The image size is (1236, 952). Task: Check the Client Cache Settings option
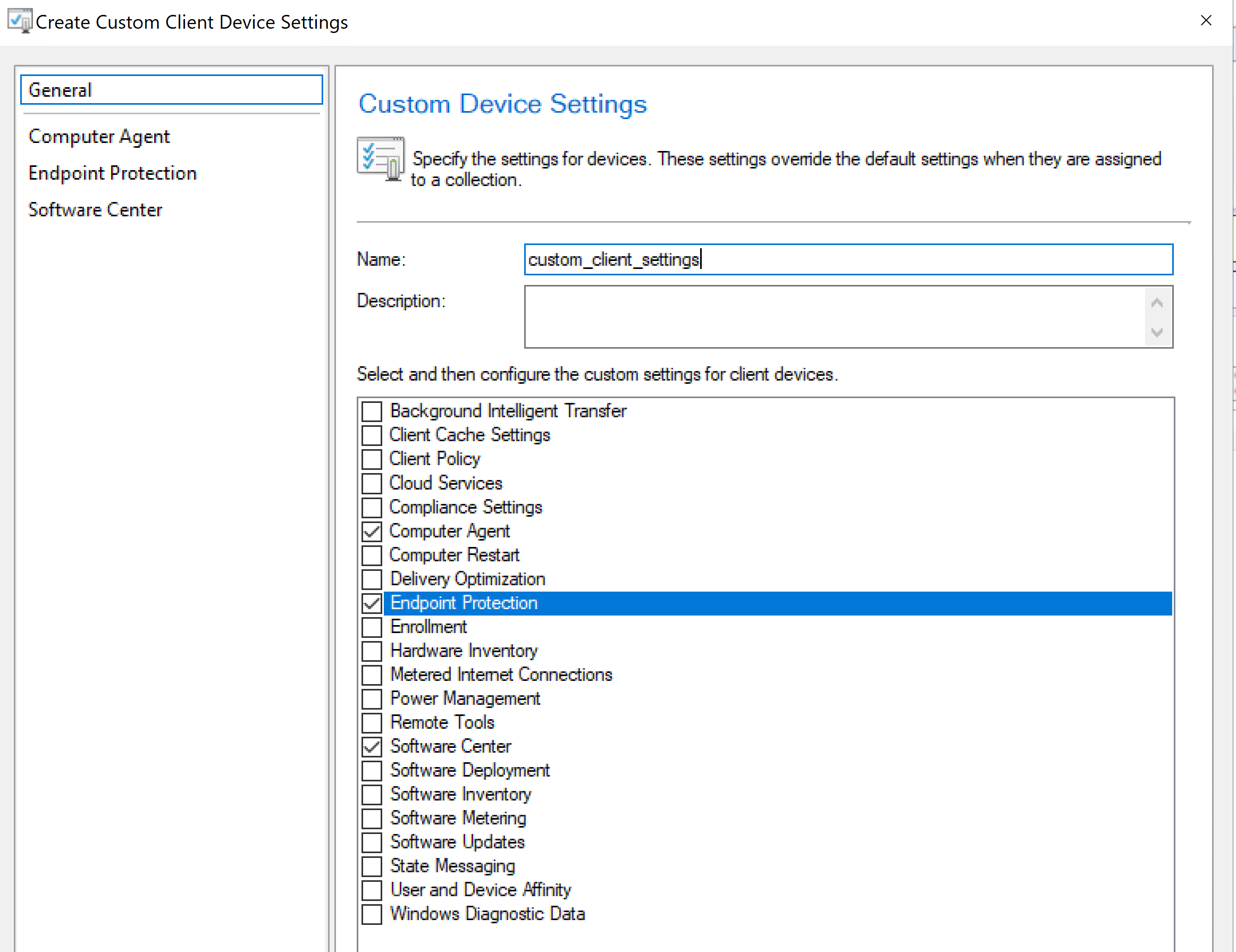click(x=372, y=435)
